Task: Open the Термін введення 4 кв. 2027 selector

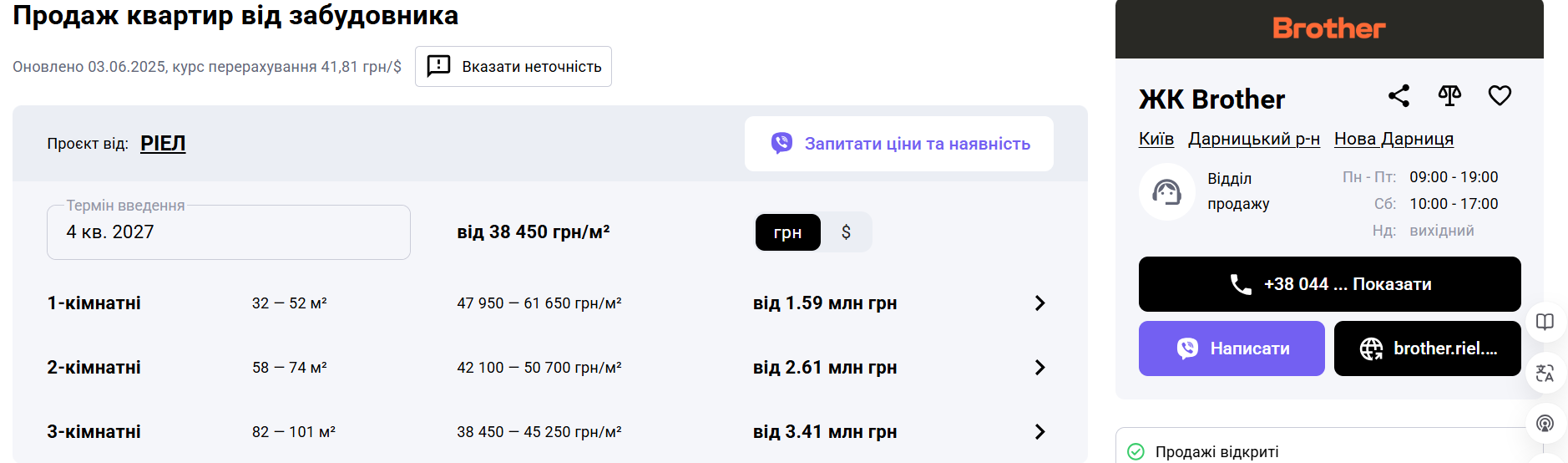Action: (x=228, y=232)
